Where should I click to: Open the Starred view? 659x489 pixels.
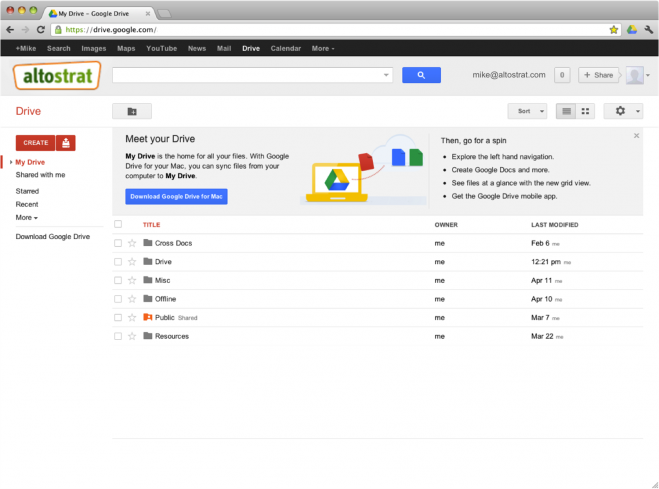pyautogui.click(x=27, y=191)
